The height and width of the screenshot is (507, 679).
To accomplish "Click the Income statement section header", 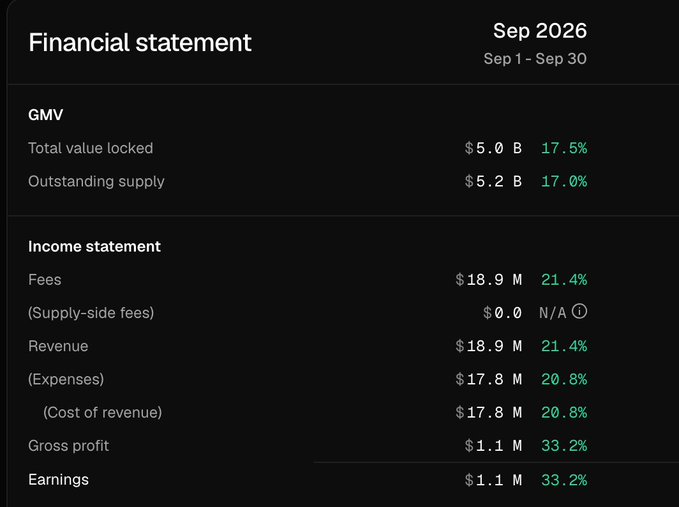I will (x=94, y=246).
